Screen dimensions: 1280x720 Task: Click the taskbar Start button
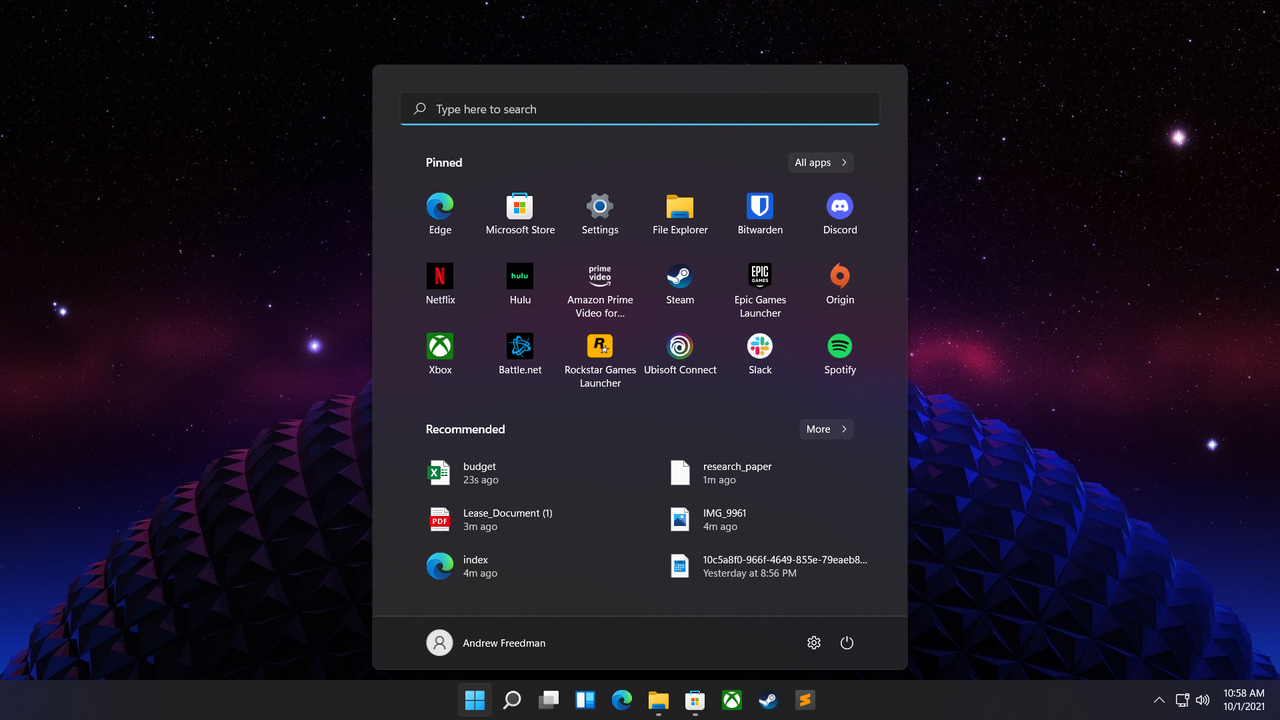pos(475,700)
